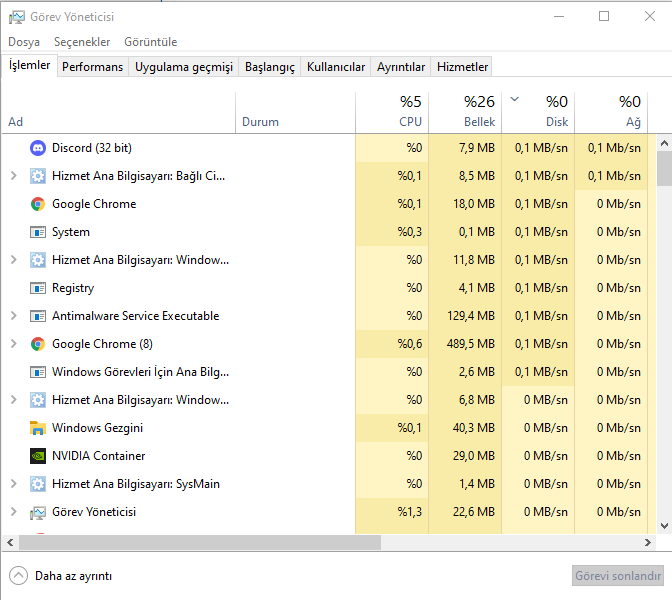Switch to the Uygulama geçmişi tab
672x600 pixels.
(184, 67)
